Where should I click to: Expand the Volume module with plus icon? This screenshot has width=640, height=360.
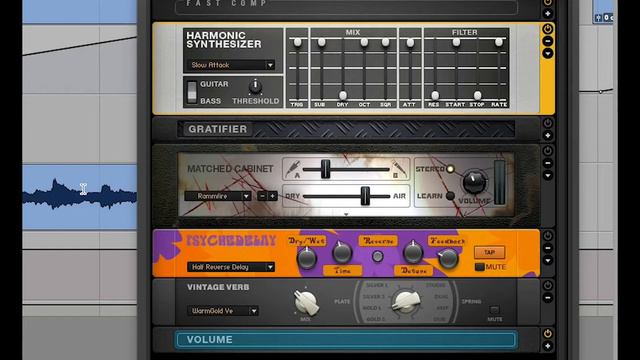point(548,346)
